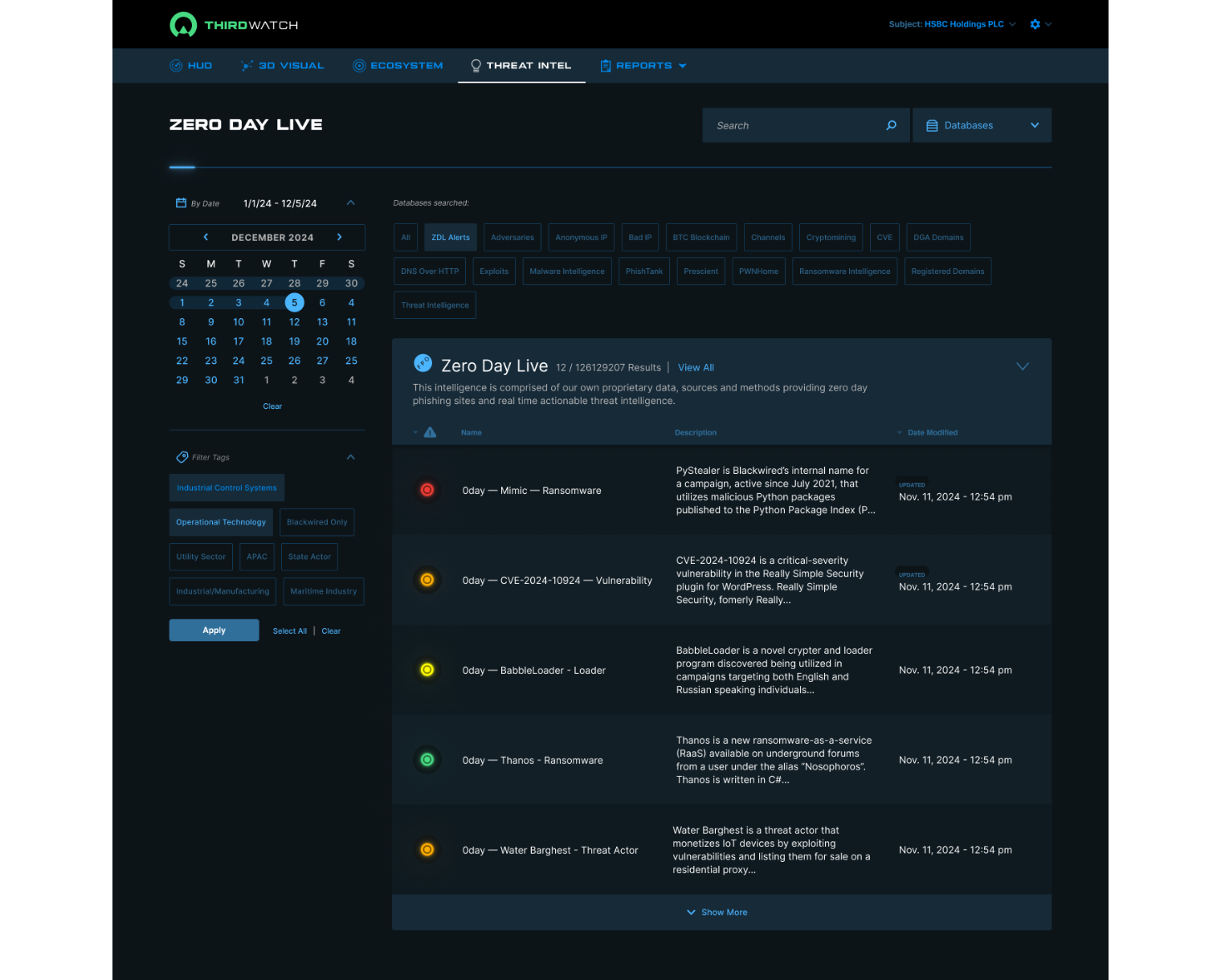1221x980 pixels.
Task: Open the 3D Visual tab
Action: point(282,66)
